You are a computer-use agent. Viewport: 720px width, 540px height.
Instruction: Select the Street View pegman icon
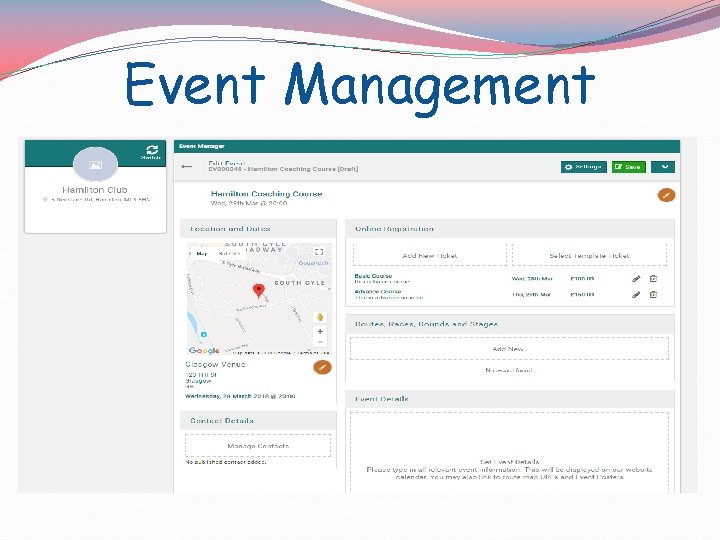point(320,317)
